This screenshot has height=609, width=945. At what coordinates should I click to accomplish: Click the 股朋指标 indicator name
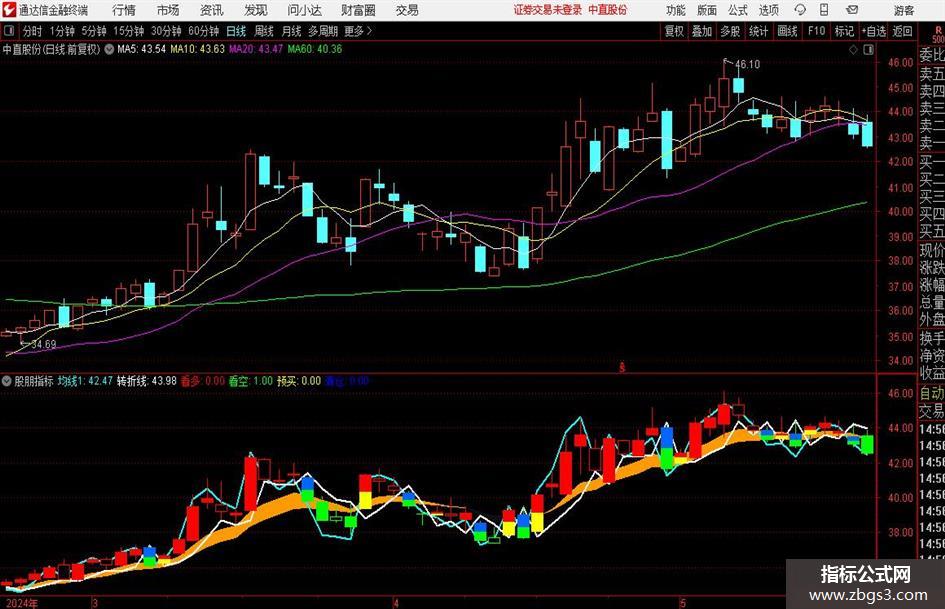(34, 381)
